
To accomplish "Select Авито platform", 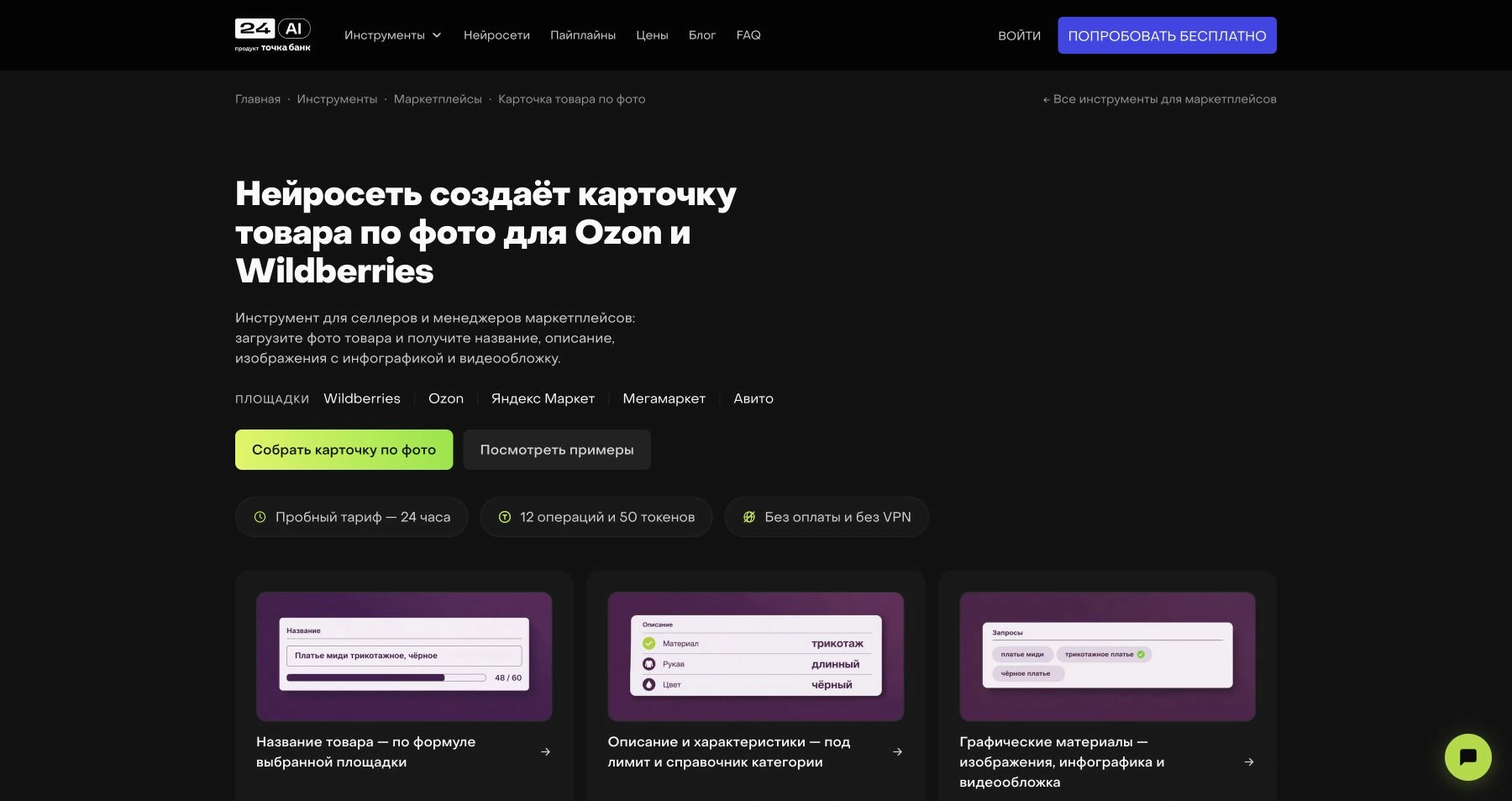I will click(753, 398).
